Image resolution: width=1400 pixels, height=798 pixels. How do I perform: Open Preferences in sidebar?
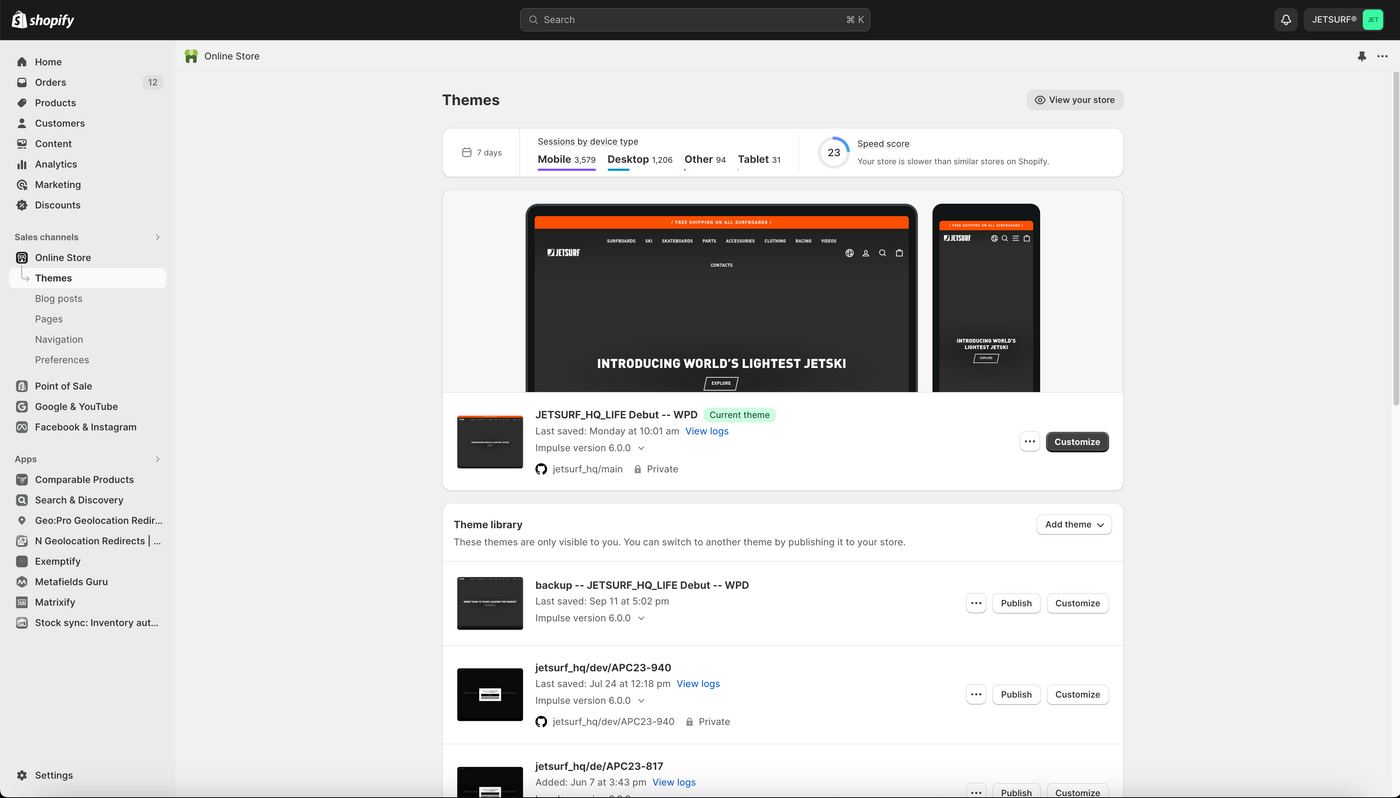(x=62, y=360)
